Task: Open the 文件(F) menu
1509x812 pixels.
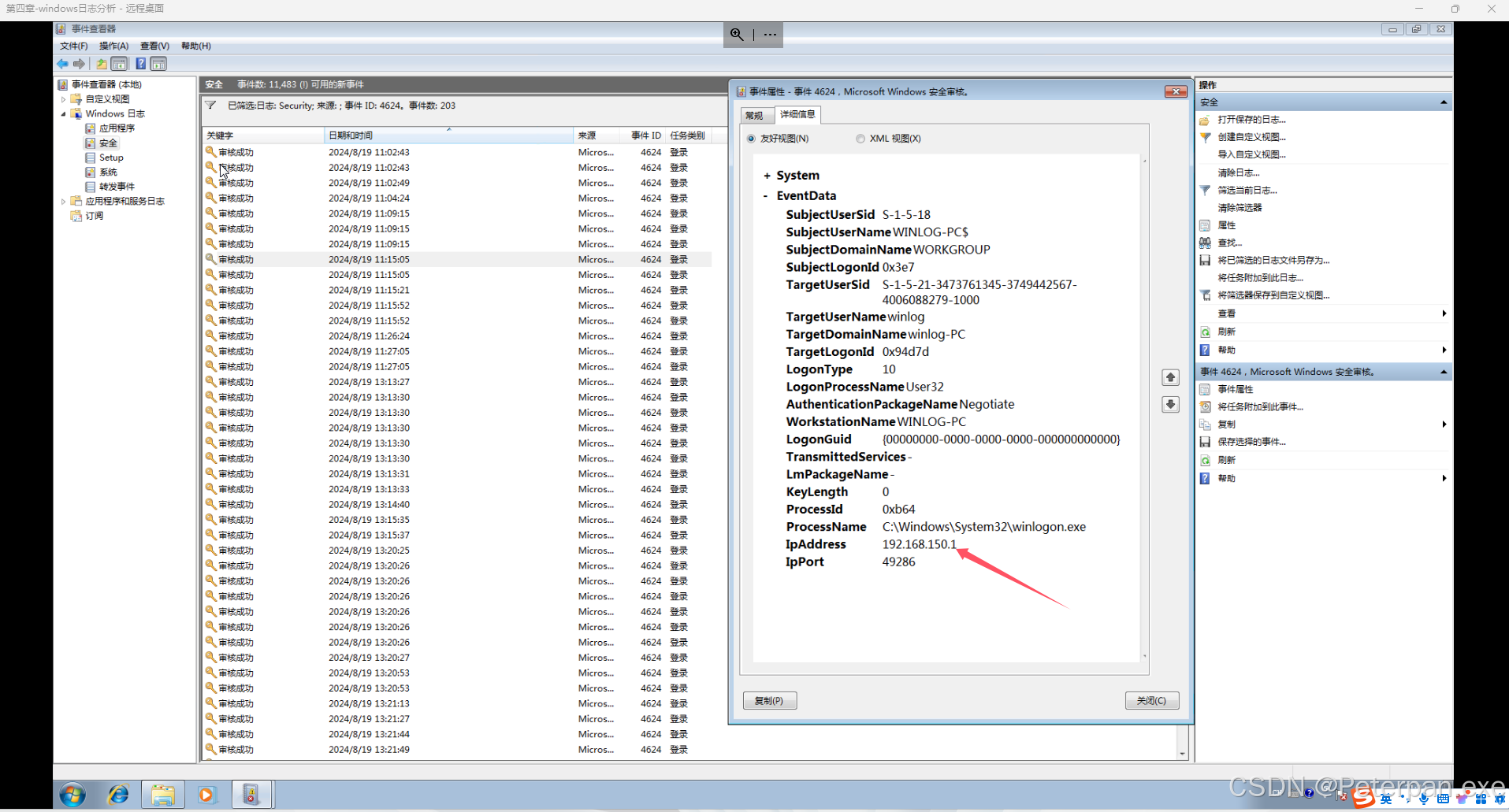Action: pos(74,46)
